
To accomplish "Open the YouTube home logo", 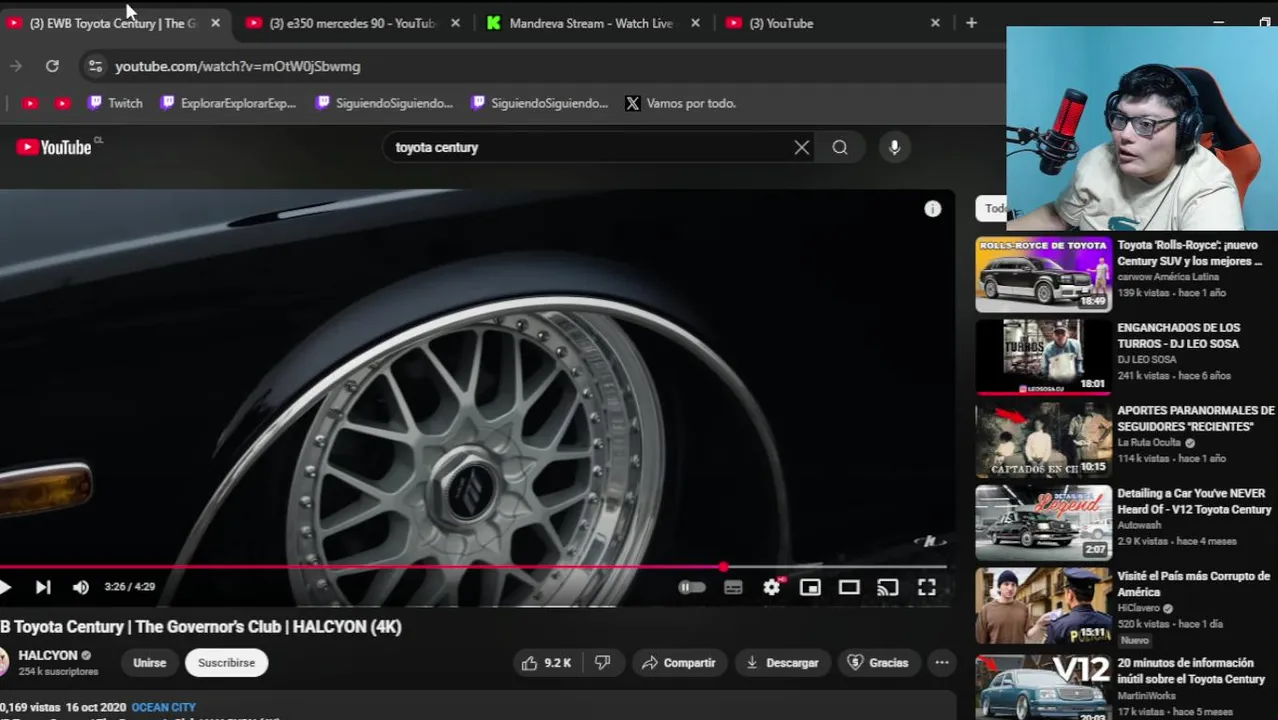I will coord(55,147).
